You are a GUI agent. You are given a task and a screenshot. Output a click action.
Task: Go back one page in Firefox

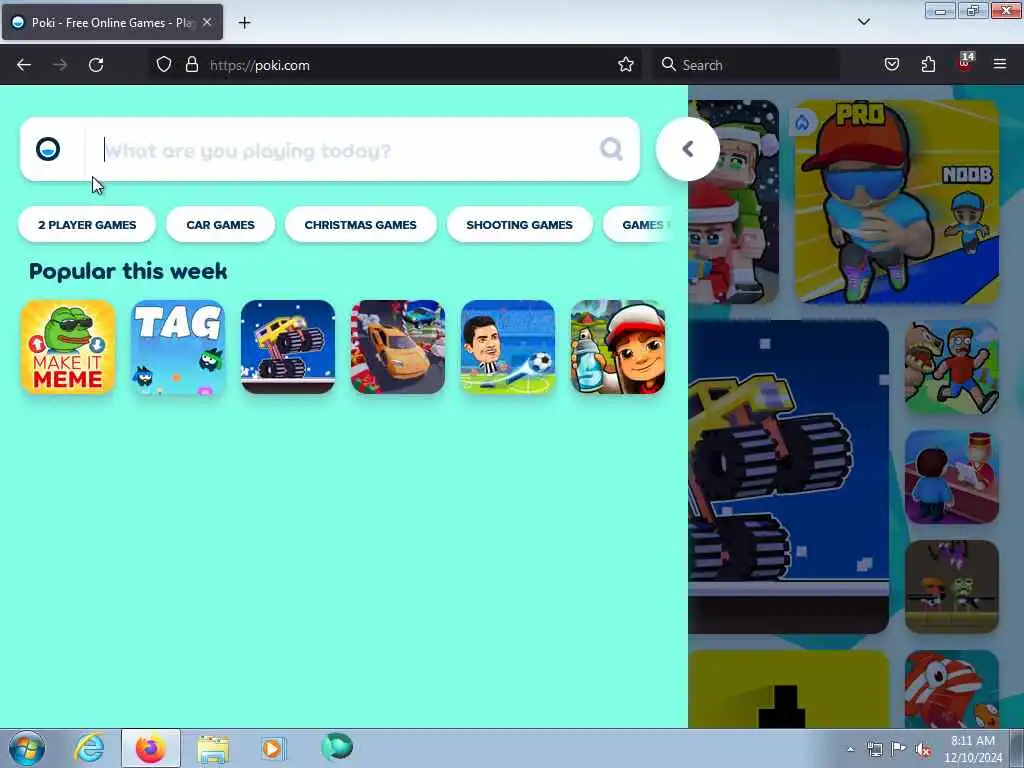(x=24, y=65)
